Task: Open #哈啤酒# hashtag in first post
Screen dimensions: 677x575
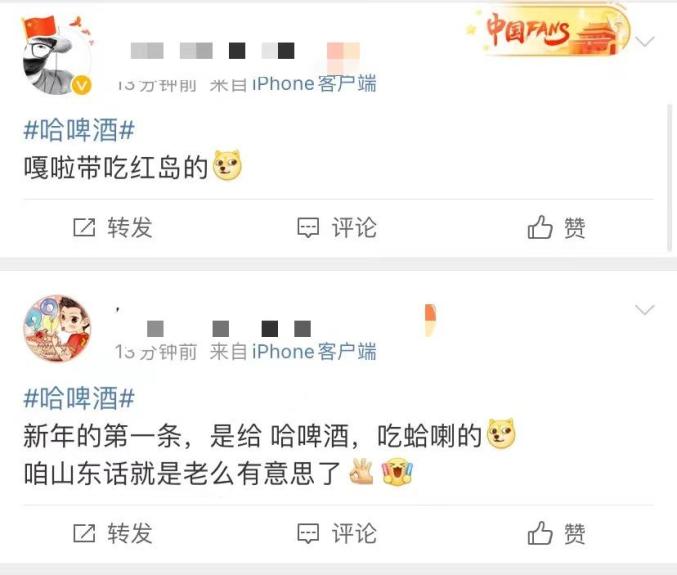Action: [79, 130]
